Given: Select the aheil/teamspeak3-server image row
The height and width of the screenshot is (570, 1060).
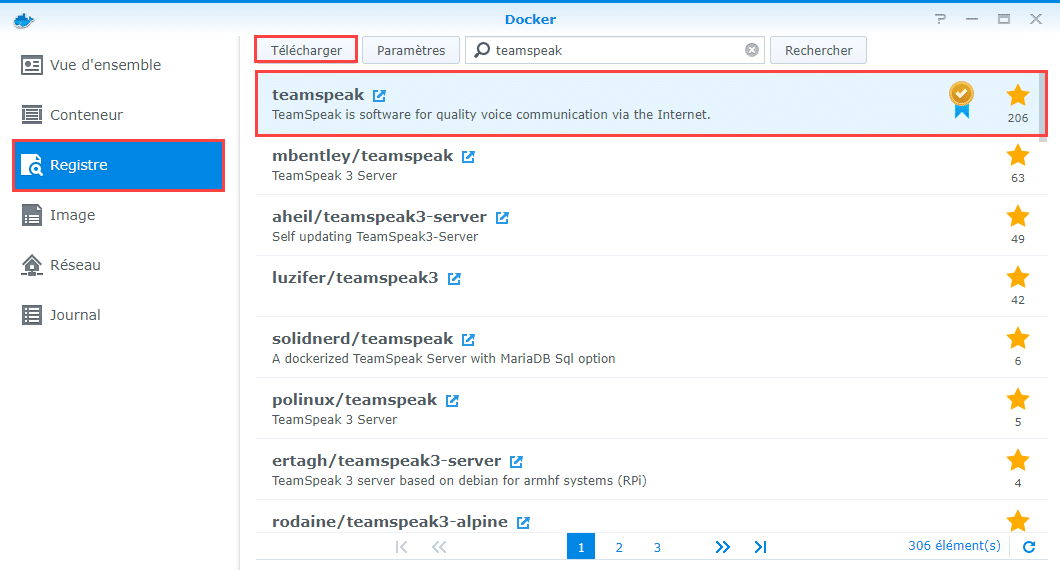Looking at the screenshot, I should (x=652, y=226).
